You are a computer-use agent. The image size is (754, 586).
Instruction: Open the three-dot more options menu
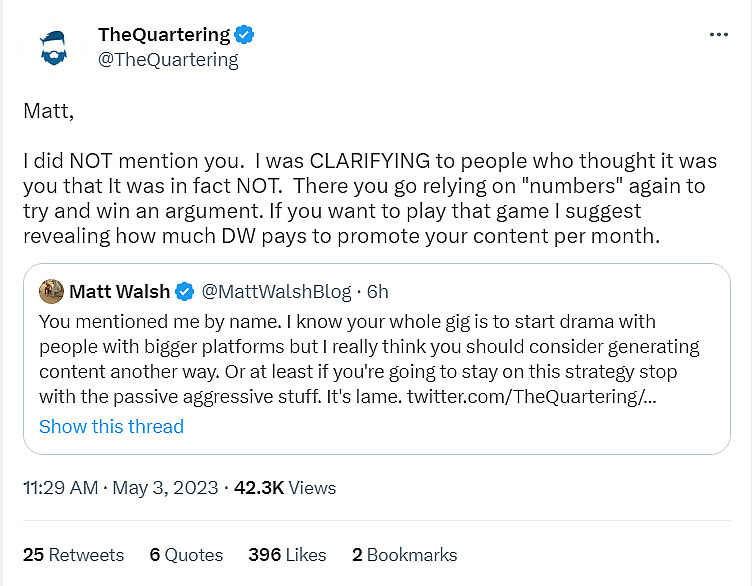[x=718, y=34]
